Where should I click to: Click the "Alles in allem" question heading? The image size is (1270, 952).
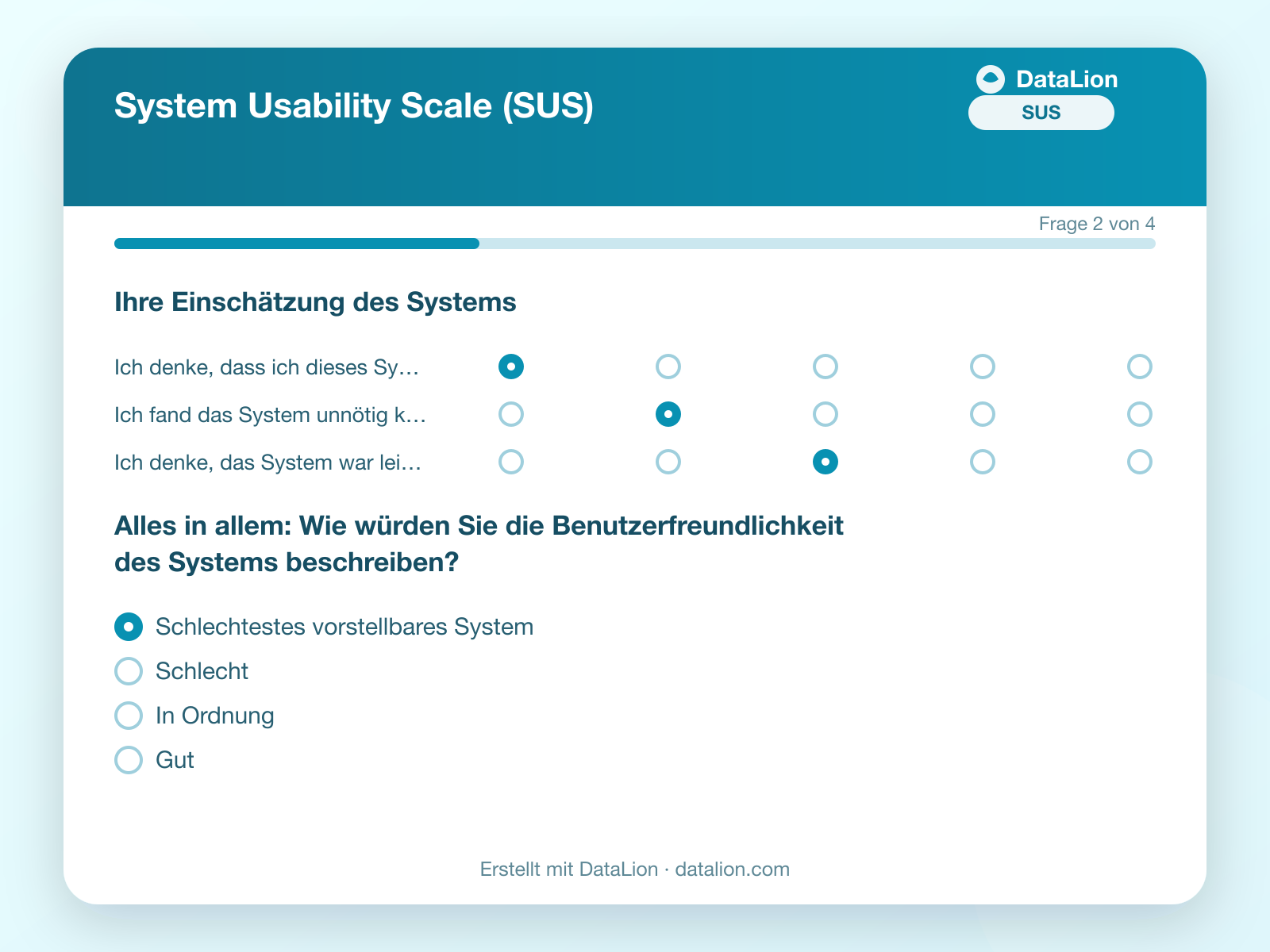point(479,544)
